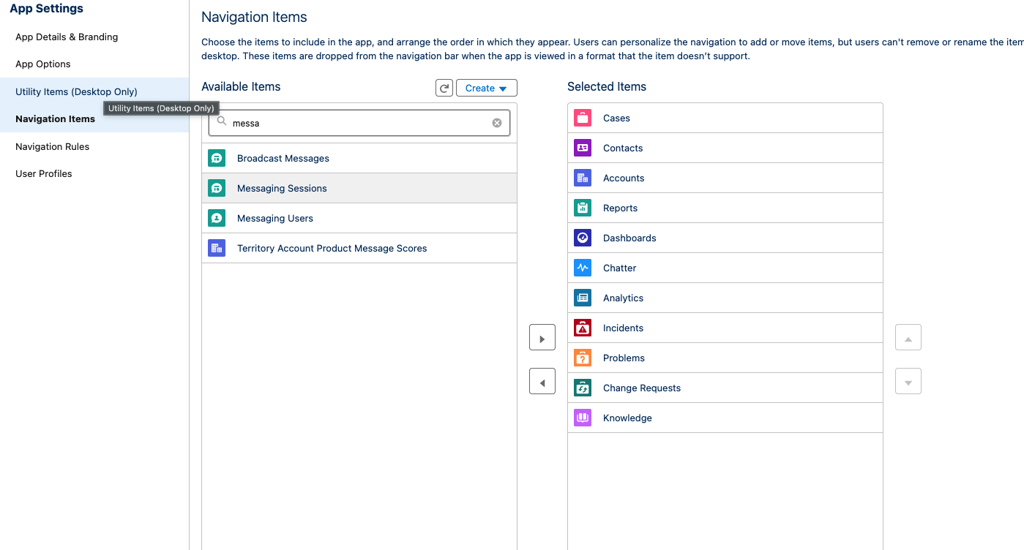
Task: Select Dashboards in Selected Items
Action: click(x=725, y=238)
